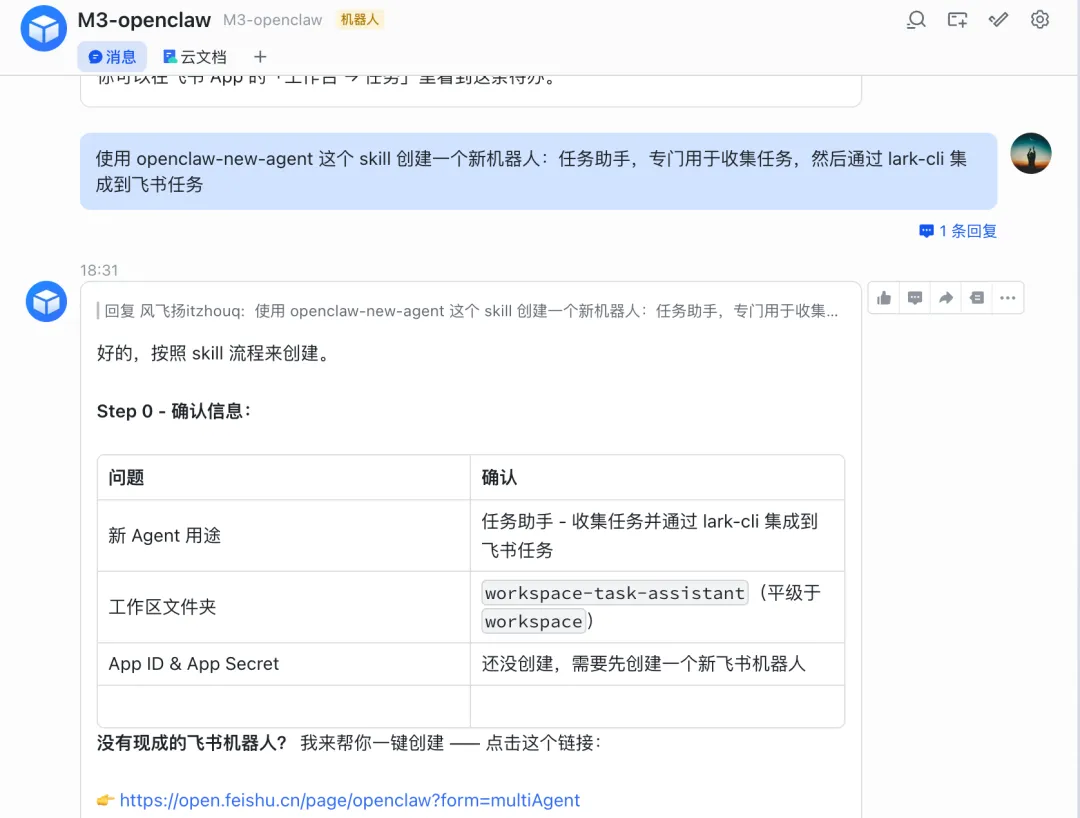Click the fourth icon in message toolbar

[x=977, y=298]
